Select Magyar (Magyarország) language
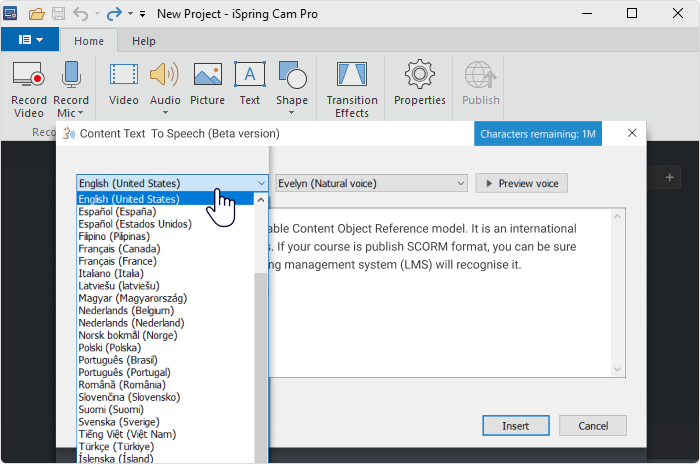700x464 pixels. point(165,298)
